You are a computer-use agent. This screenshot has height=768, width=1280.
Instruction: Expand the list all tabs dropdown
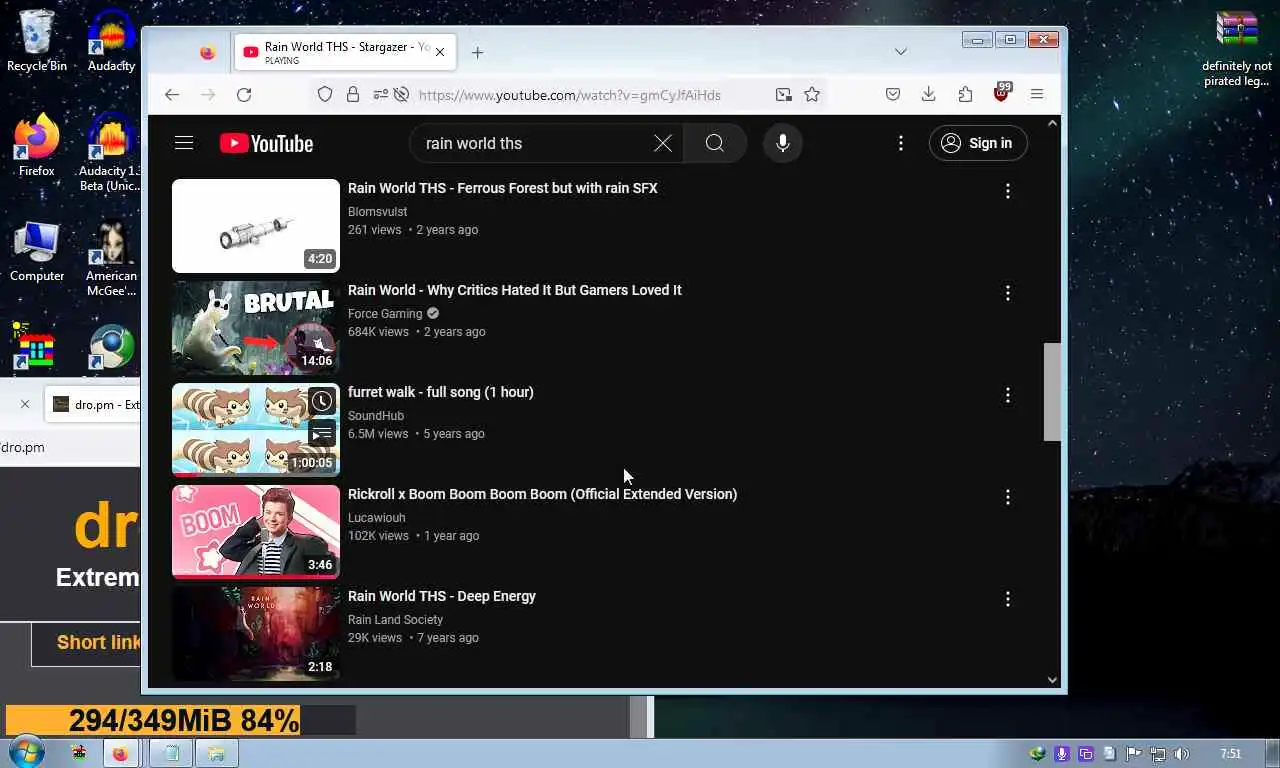(901, 52)
